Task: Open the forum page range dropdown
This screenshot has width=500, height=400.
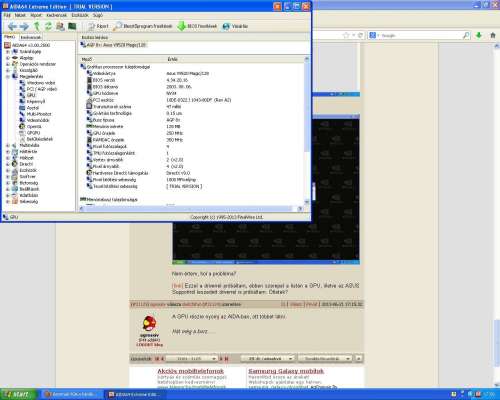Action: (x=191, y=359)
